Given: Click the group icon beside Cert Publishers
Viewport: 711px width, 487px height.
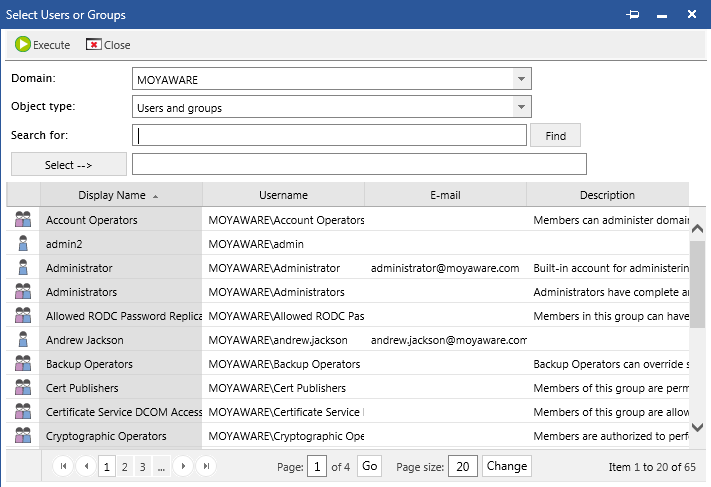Looking at the screenshot, I should click(x=23, y=388).
